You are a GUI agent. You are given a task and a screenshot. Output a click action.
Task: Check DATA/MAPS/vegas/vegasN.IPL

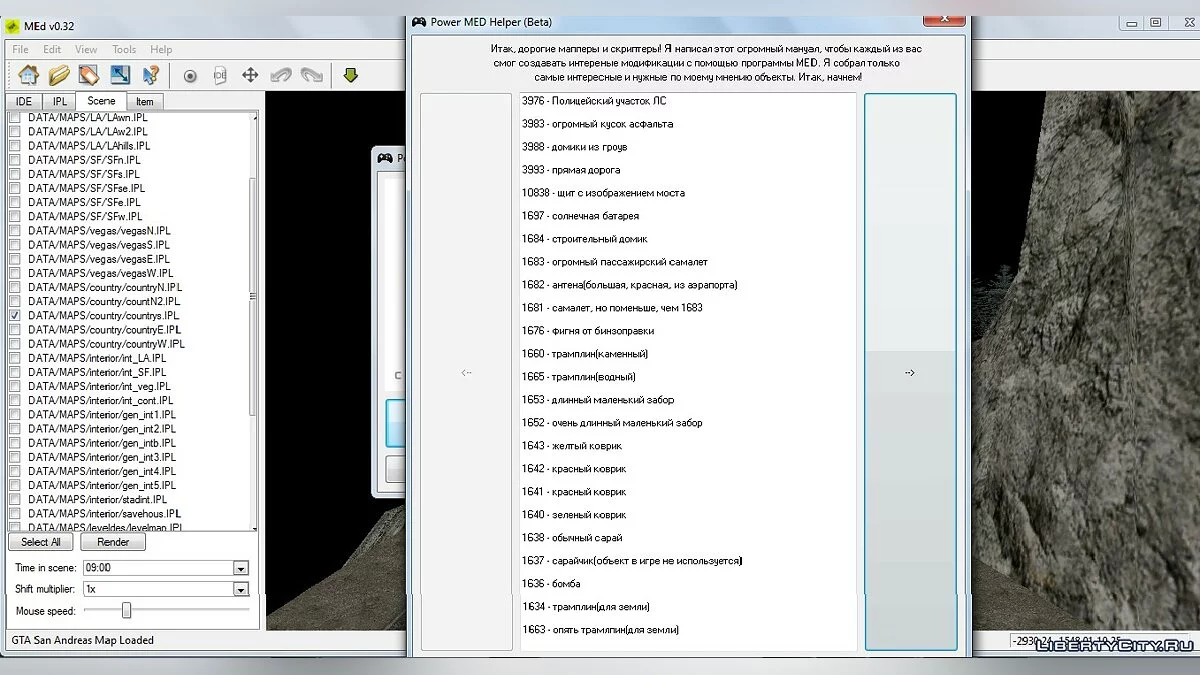tap(14, 230)
